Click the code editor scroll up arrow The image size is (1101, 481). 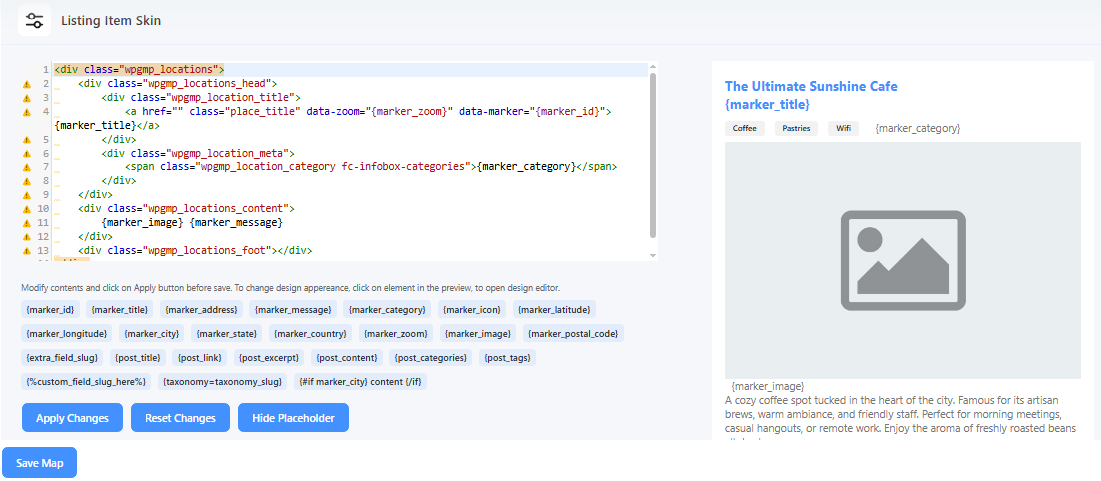(653, 67)
